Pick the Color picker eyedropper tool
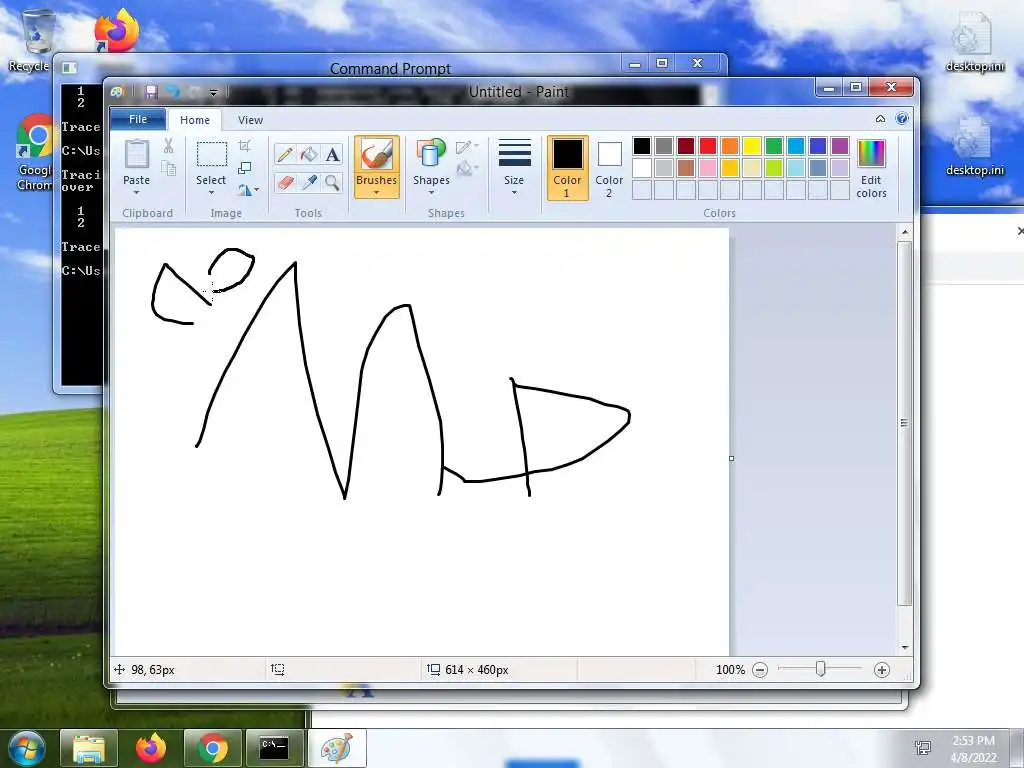 (308, 182)
